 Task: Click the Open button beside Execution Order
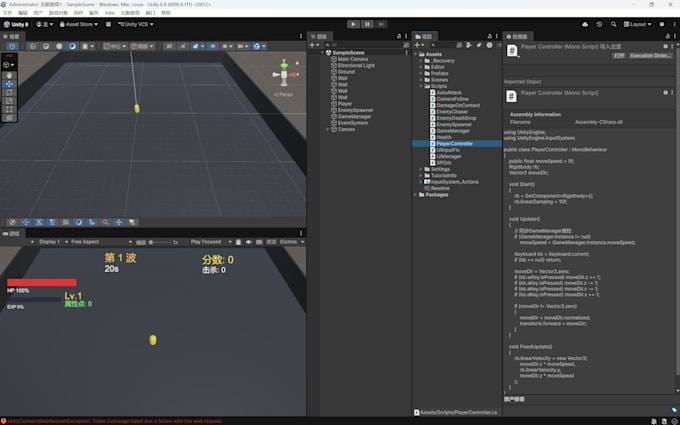[618, 56]
